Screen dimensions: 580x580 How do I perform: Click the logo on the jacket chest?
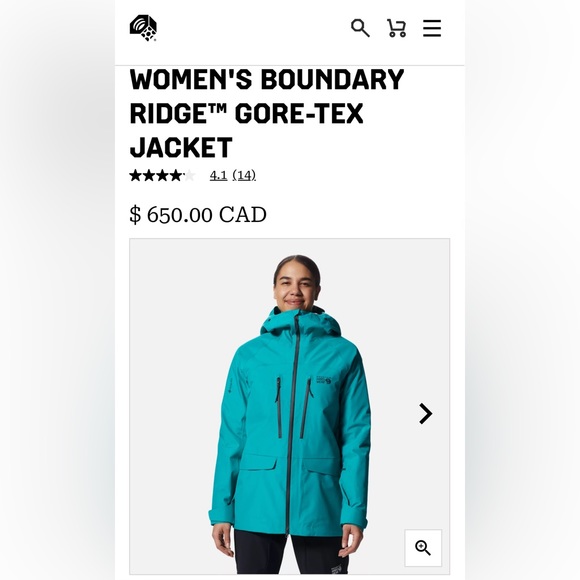pyautogui.click(x=324, y=381)
